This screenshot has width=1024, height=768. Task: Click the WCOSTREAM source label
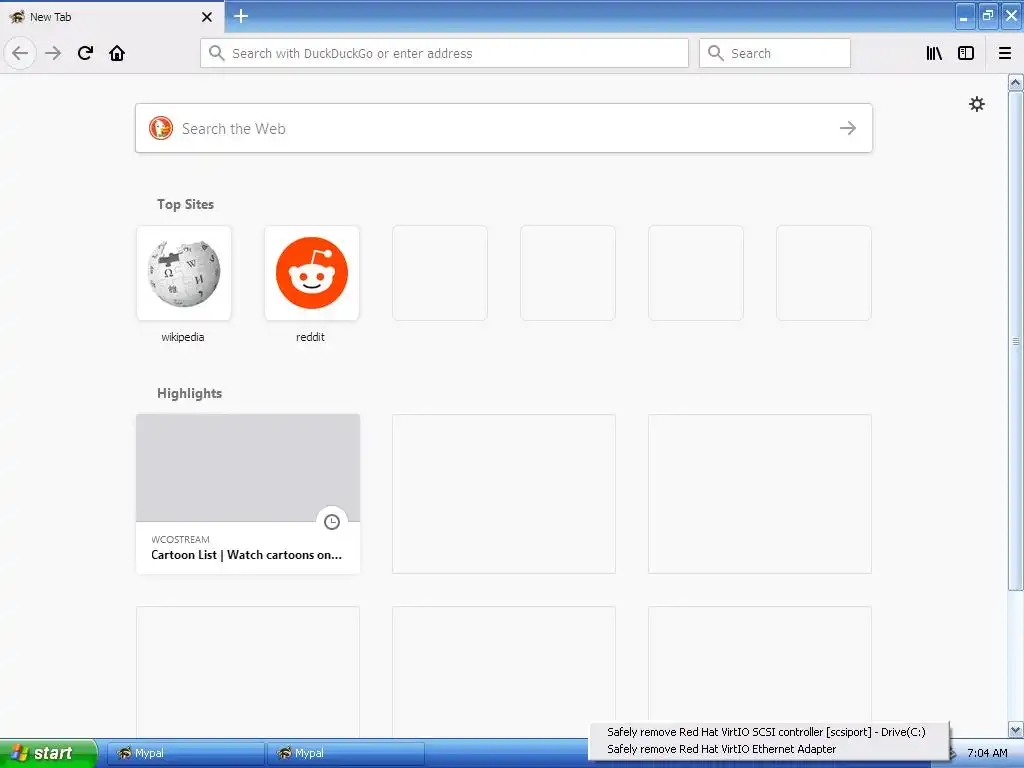(180, 539)
